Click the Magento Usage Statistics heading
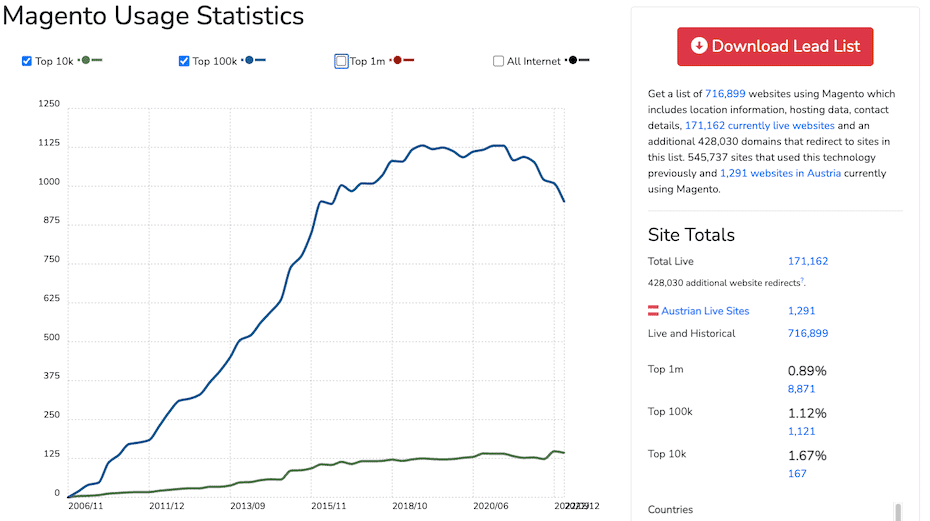This screenshot has width=930, height=521. 153,15
